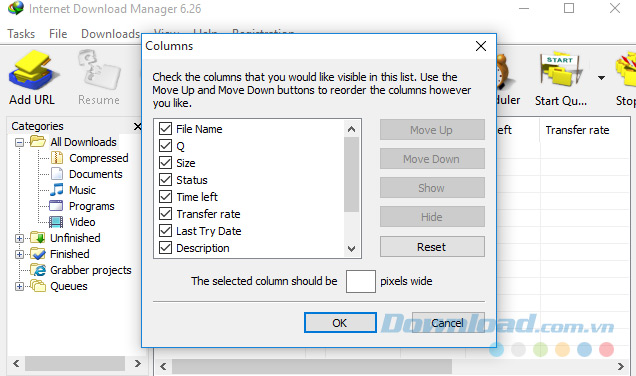Open the Downloads menu

pyautogui.click(x=110, y=34)
